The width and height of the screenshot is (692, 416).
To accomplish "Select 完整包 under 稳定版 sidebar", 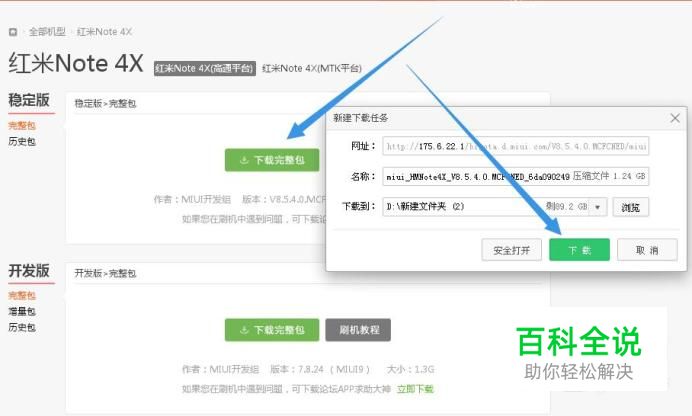I will click(x=22, y=126).
